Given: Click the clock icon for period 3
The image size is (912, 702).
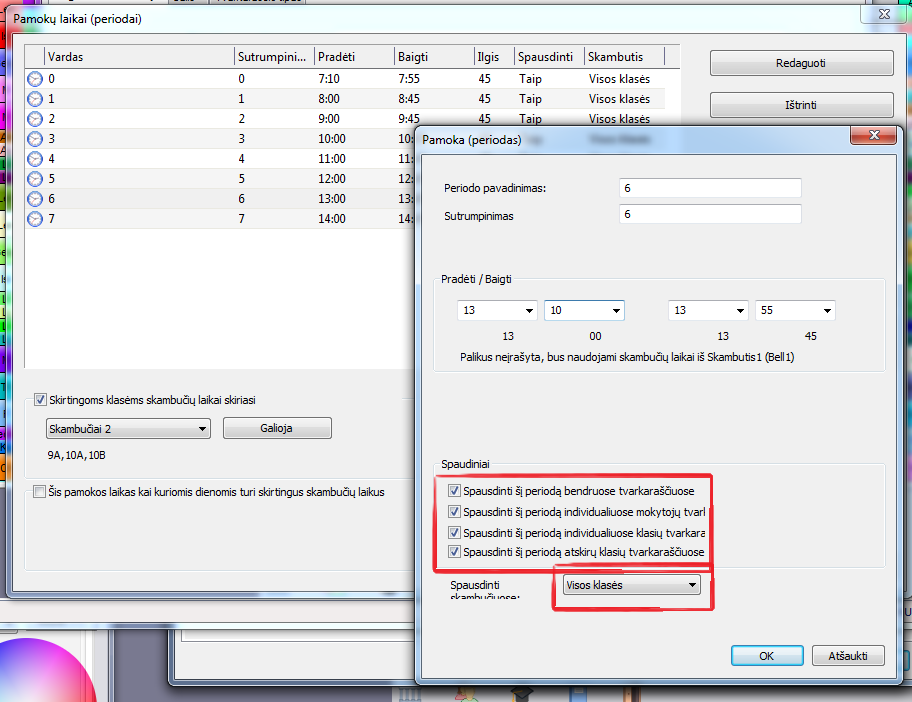Looking at the screenshot, I should pos(35,139).
